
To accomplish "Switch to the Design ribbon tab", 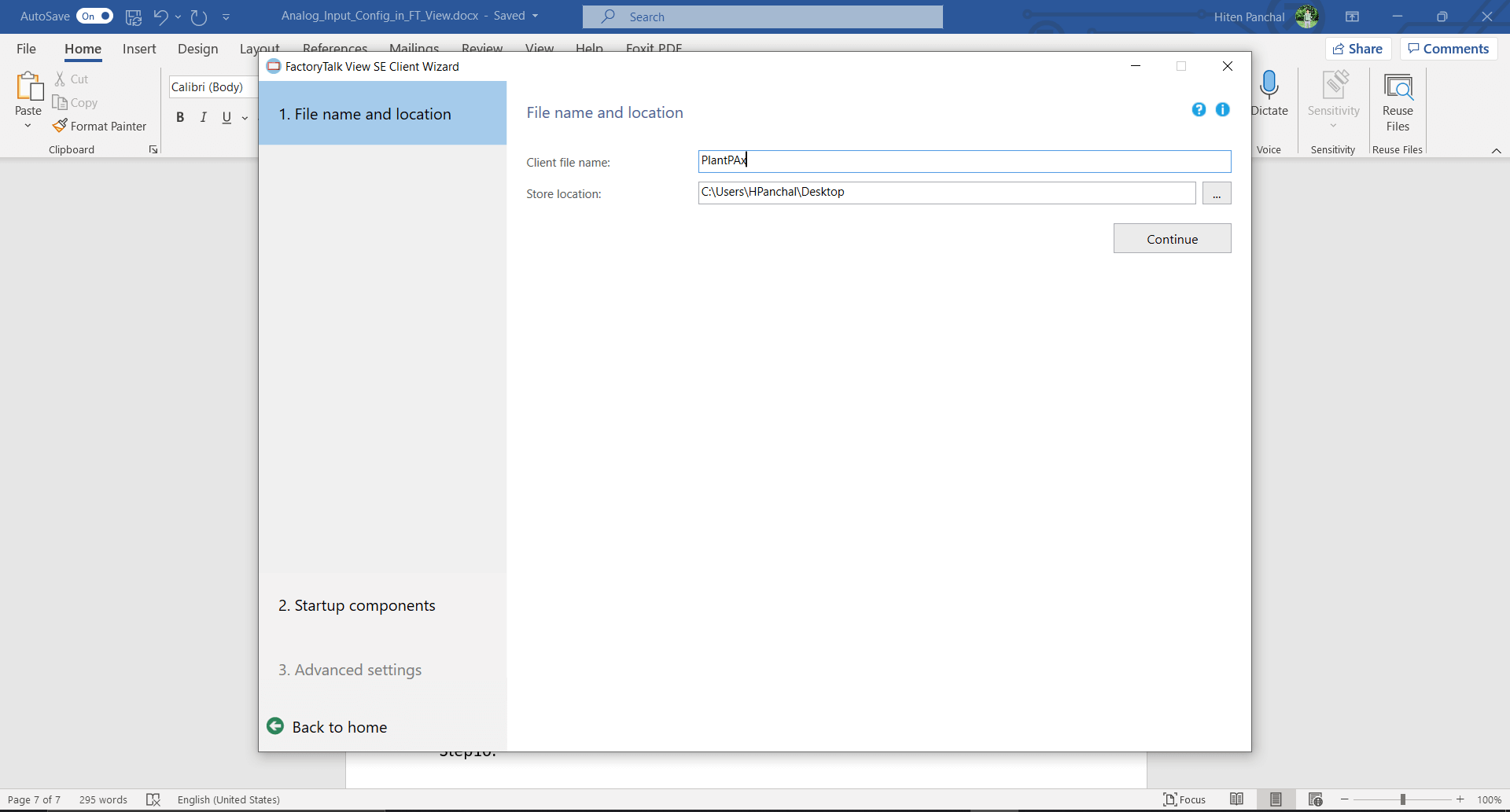I will pos(197,49).
